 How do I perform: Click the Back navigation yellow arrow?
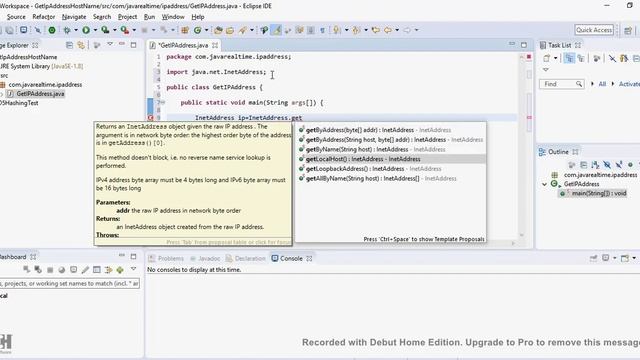click(x=388, y=30)
